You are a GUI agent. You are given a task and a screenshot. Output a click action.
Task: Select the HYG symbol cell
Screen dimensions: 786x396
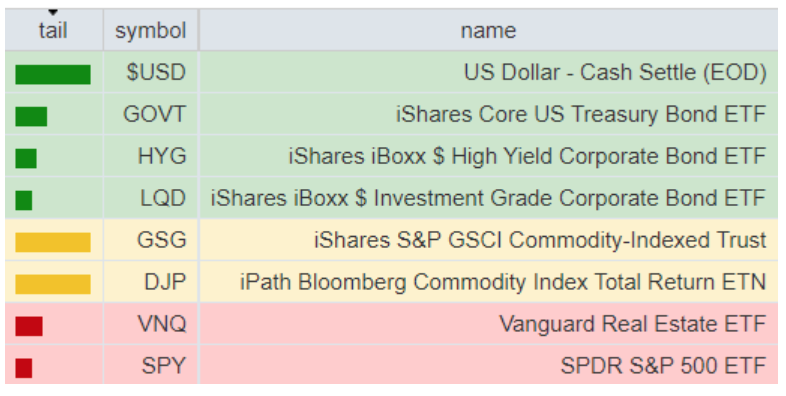click(x=150, y=156)
